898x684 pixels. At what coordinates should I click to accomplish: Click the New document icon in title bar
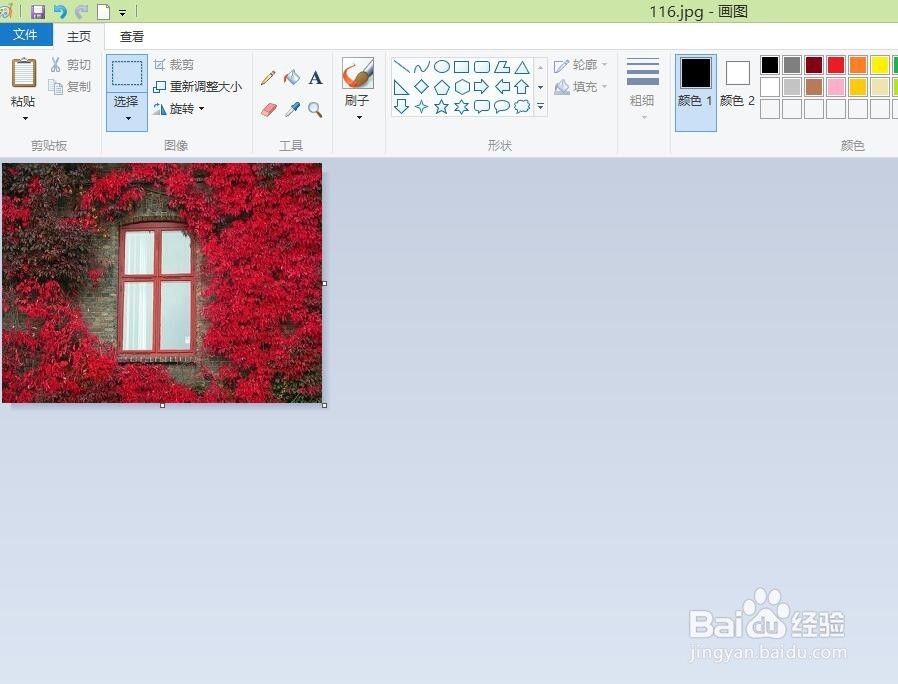point(104,11)
